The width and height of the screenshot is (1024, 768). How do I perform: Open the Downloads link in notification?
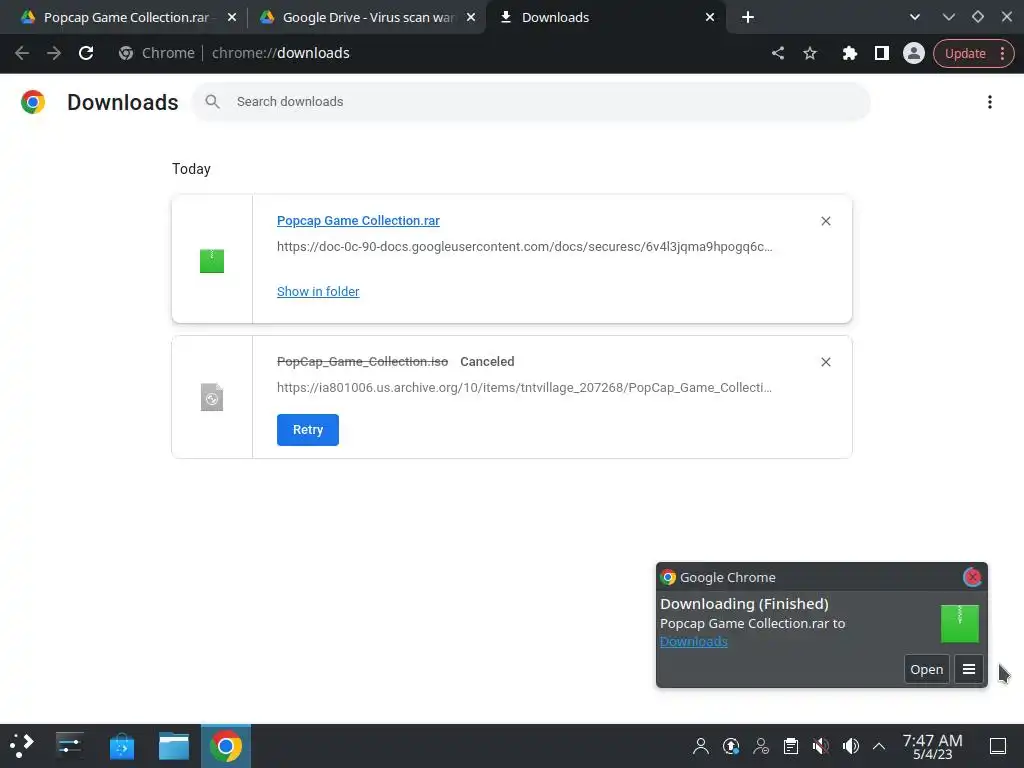(694, 641)
